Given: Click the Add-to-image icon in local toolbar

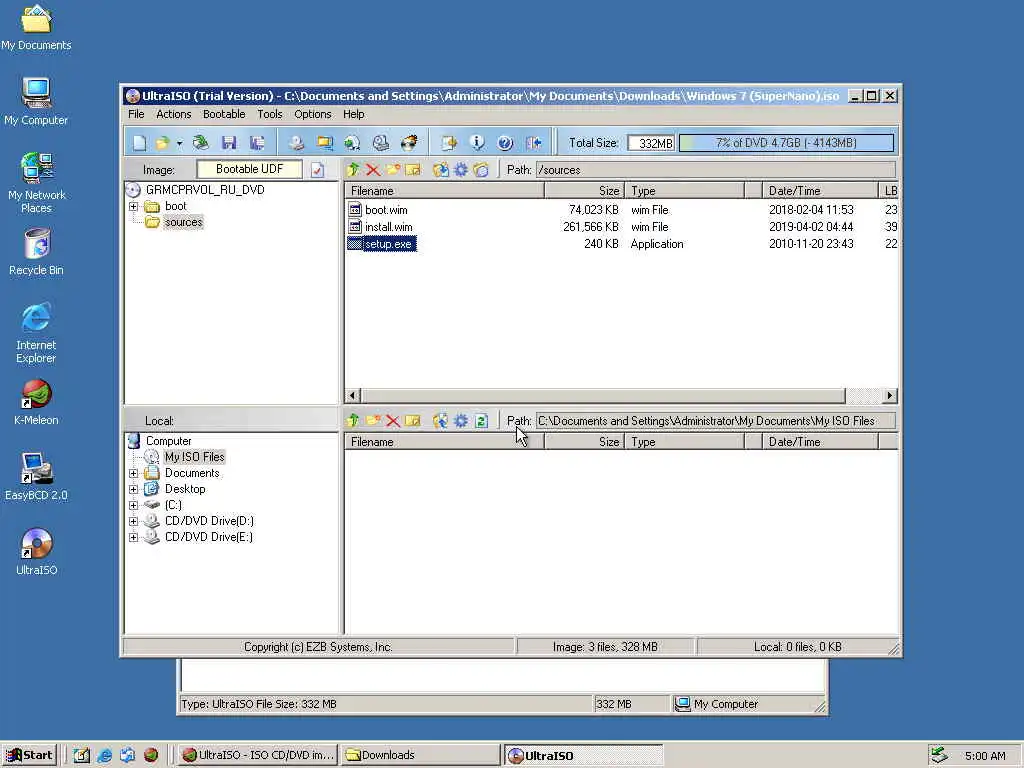Looking at the screenshot, I should 441,421.
